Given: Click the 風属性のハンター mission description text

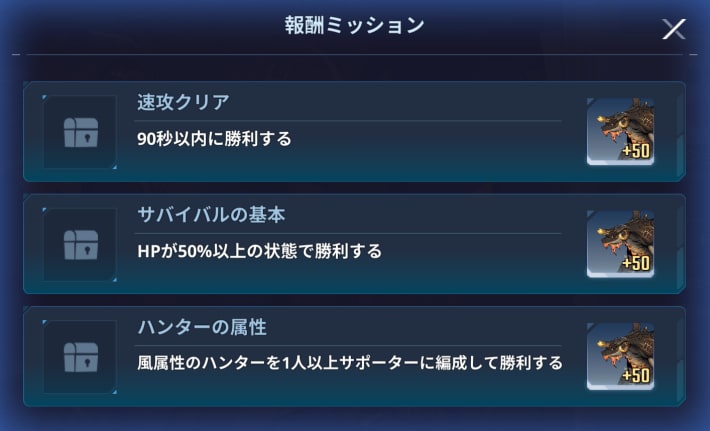Looking at the screenshot, I should click(x=350, y=363).
